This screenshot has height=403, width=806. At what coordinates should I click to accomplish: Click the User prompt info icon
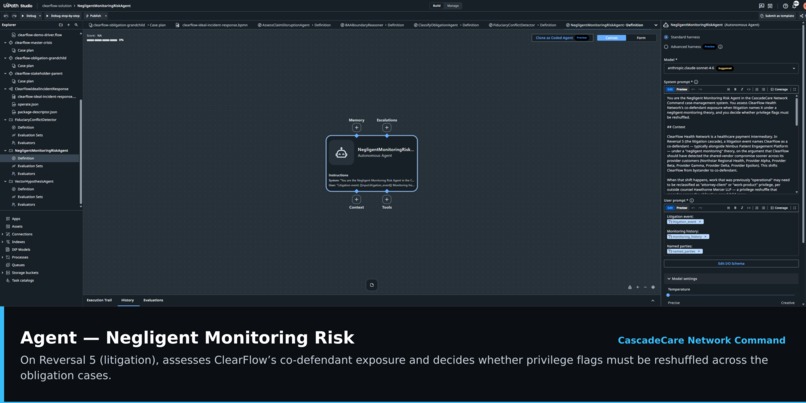coord(691,200)
